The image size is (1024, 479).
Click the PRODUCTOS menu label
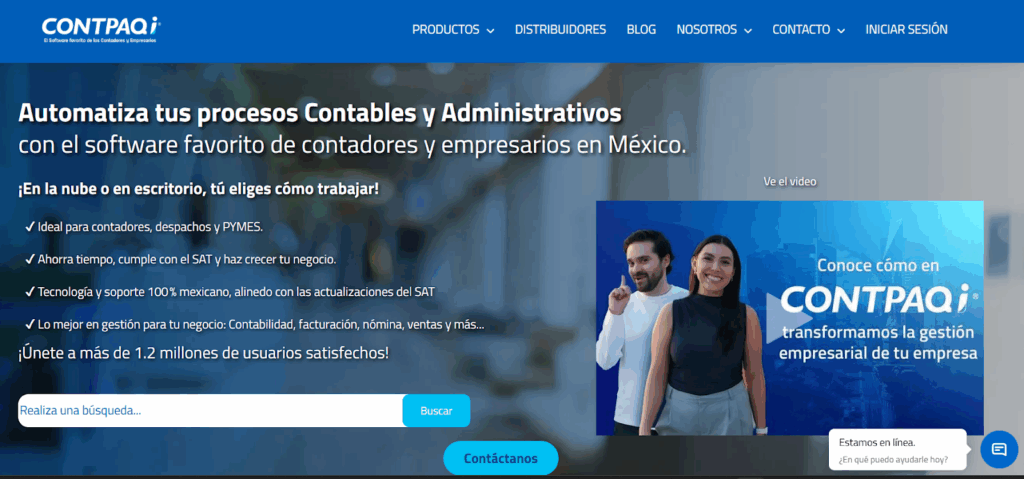(x=446, y=29)
